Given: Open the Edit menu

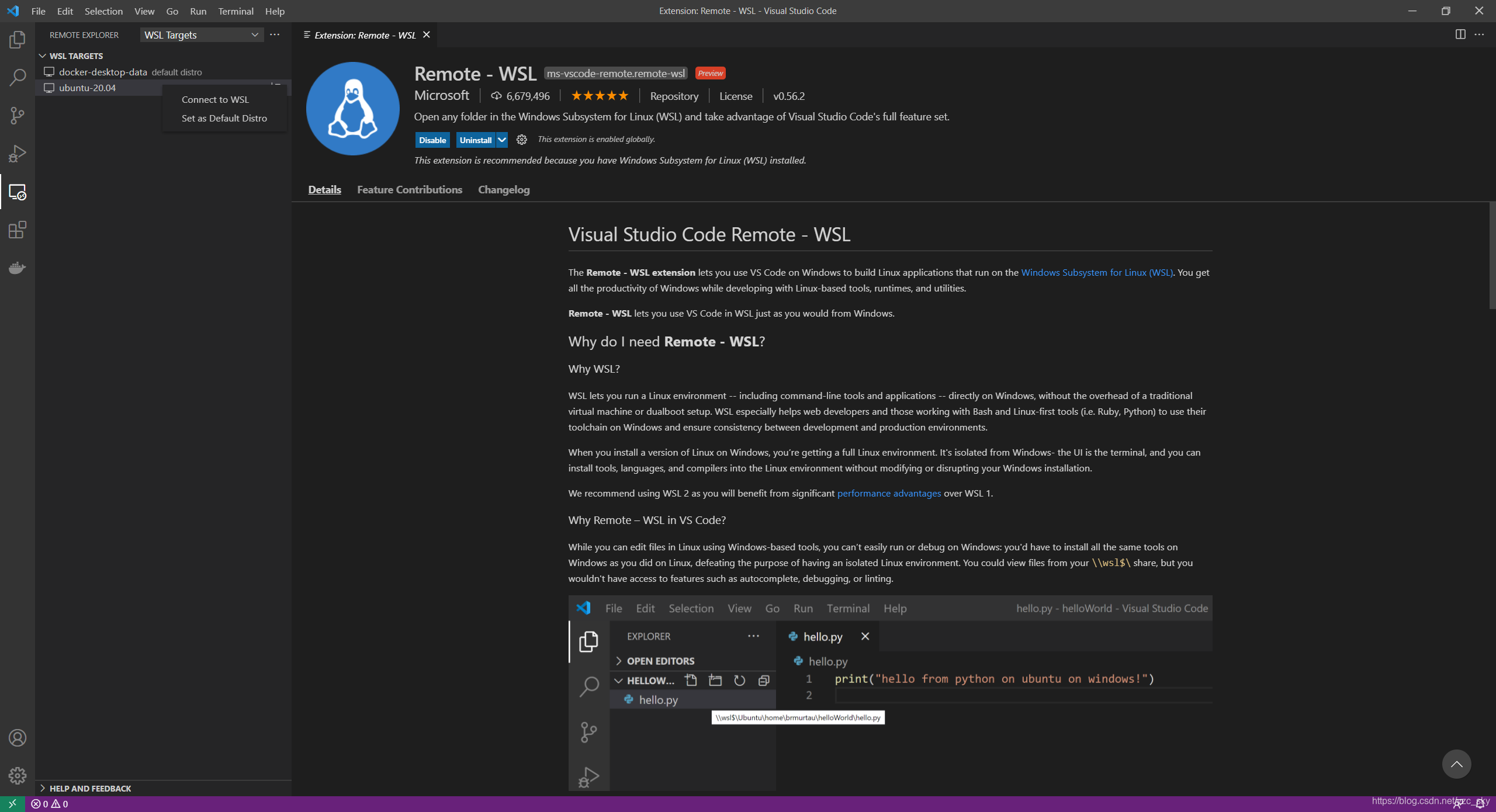Looking at the screenshot, I should click(65, 11).
